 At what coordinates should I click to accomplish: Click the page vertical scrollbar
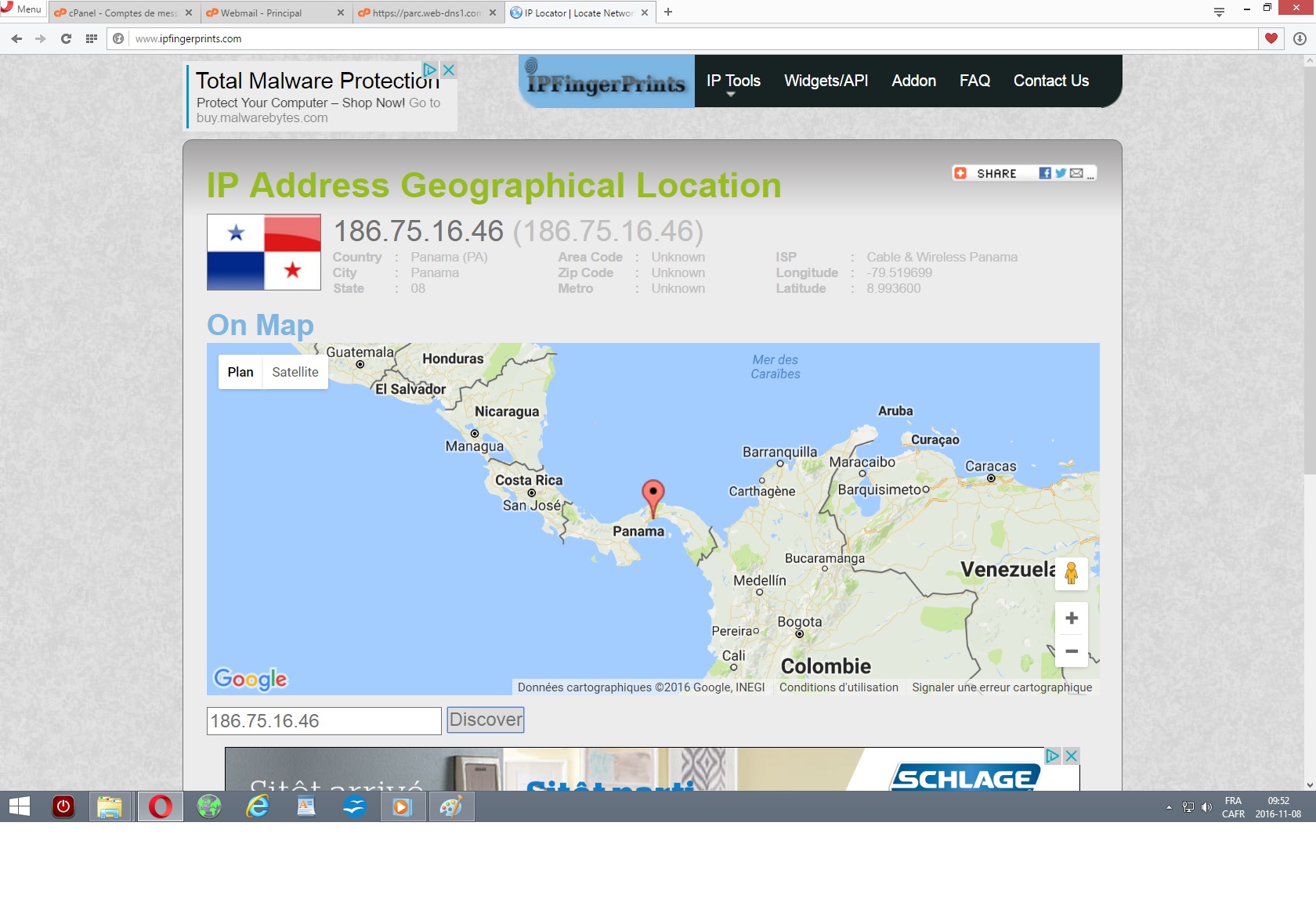[1309, 266]
